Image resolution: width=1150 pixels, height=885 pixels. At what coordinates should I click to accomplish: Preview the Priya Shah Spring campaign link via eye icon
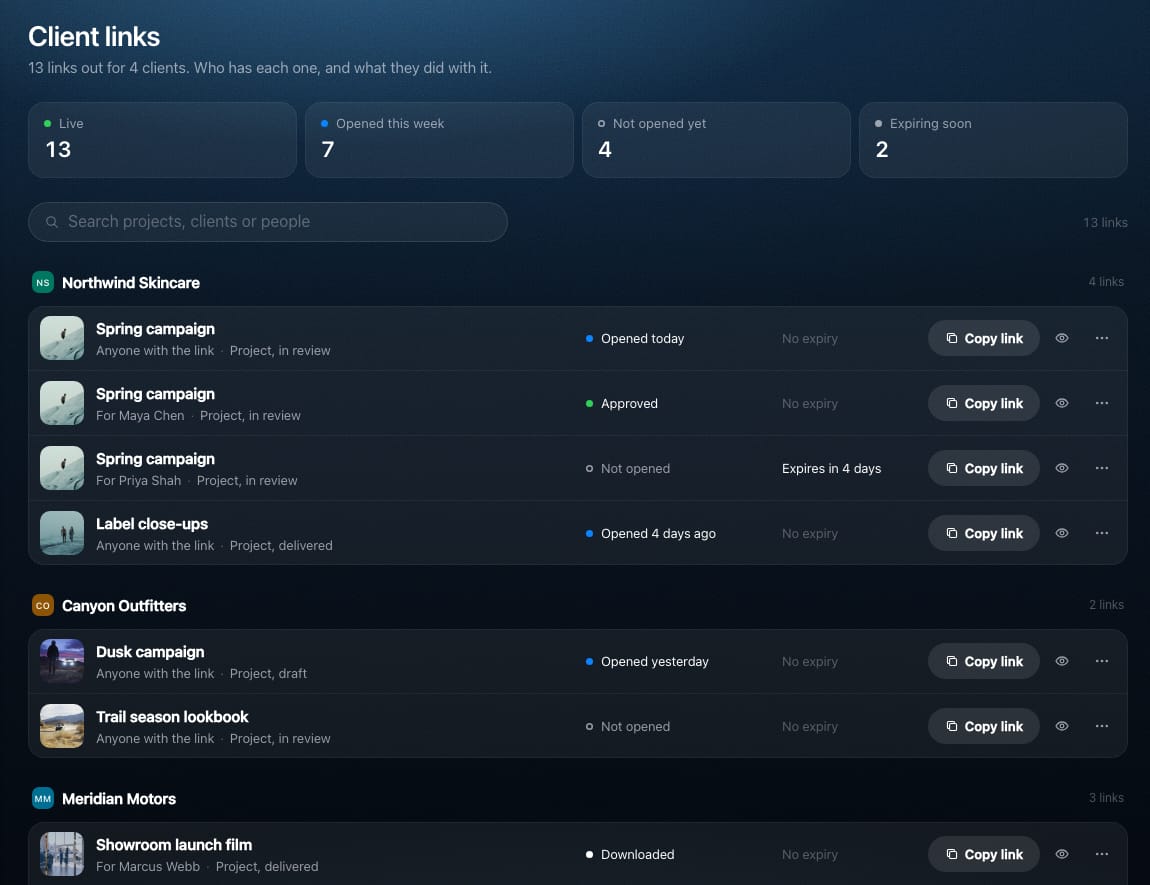click(x=1061, y=468)
